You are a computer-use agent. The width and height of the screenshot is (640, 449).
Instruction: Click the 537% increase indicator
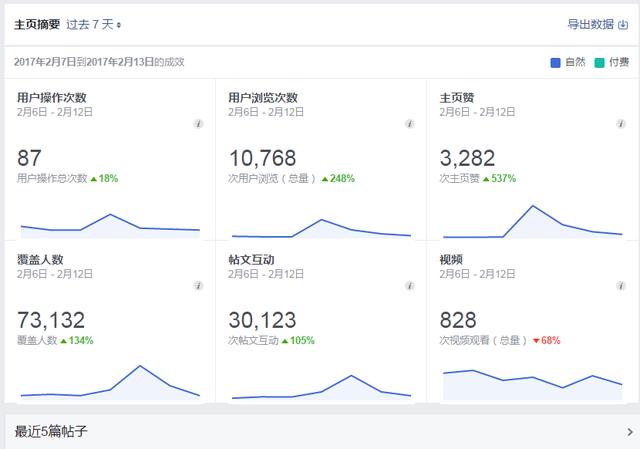tap(499, 178)
